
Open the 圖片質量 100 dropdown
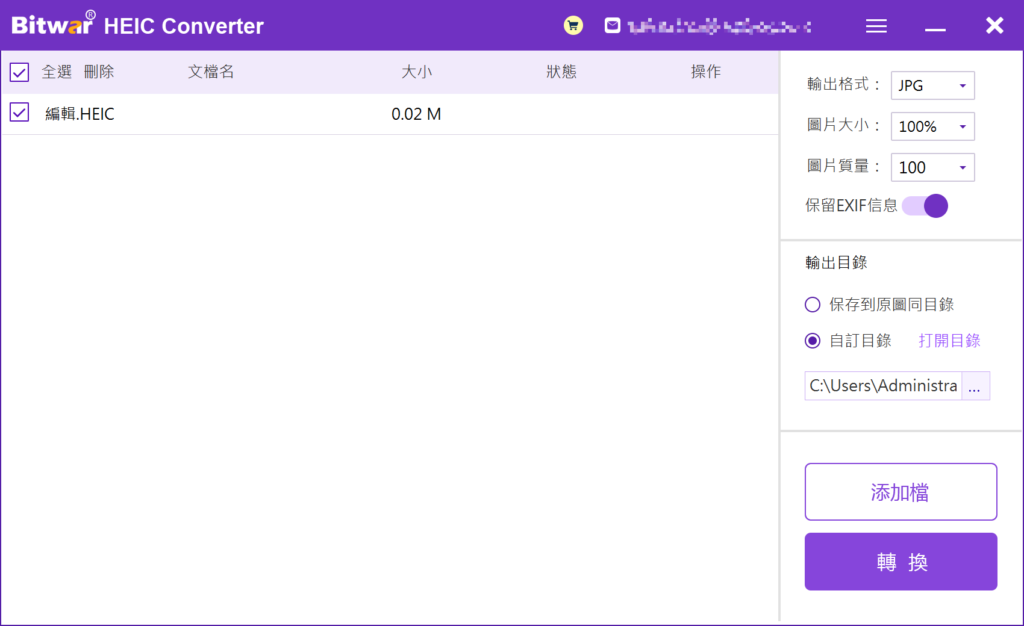[x=932, y=168]
